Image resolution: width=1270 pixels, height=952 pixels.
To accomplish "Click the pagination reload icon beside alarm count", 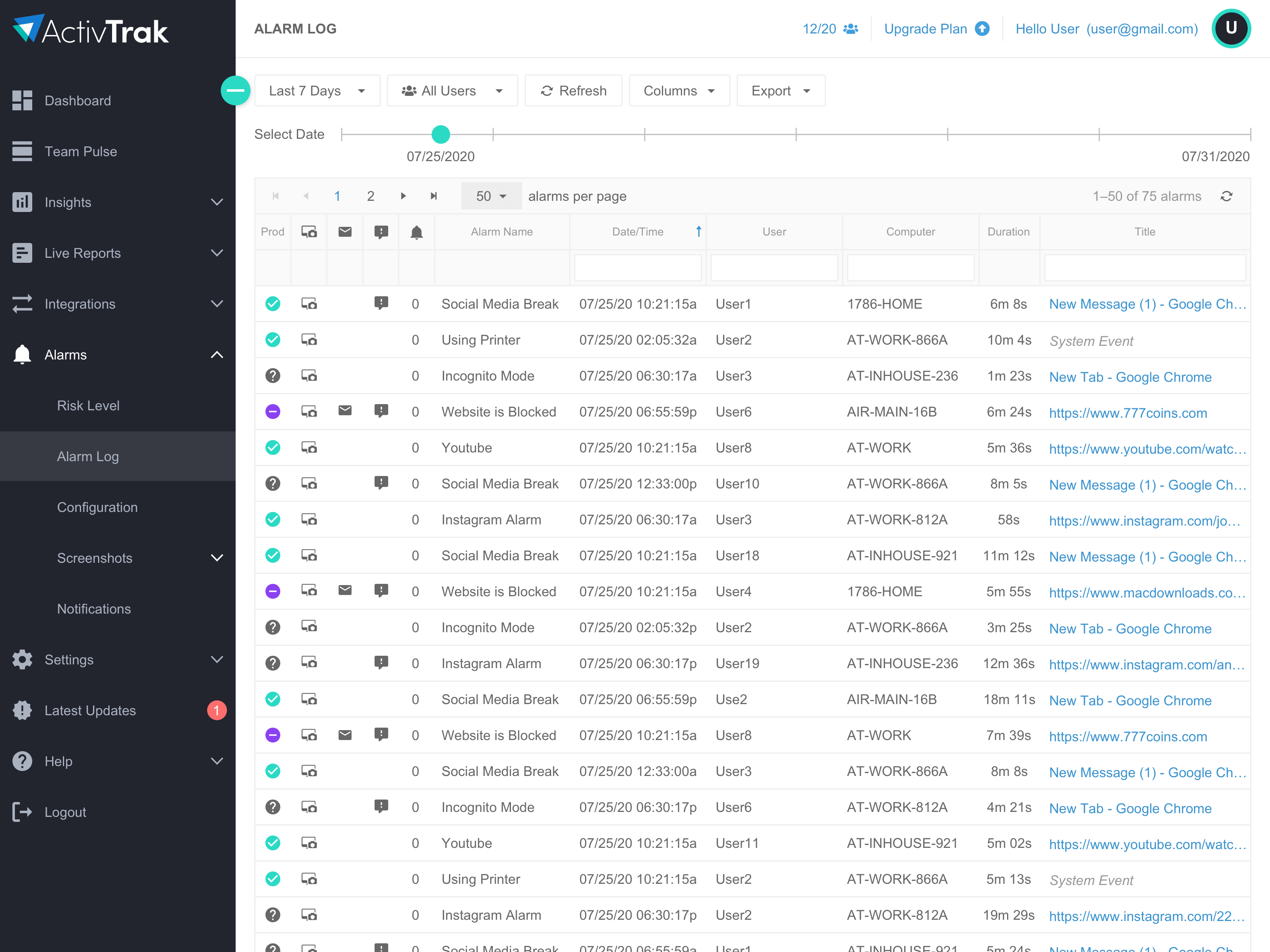I will click(1226, 196).
